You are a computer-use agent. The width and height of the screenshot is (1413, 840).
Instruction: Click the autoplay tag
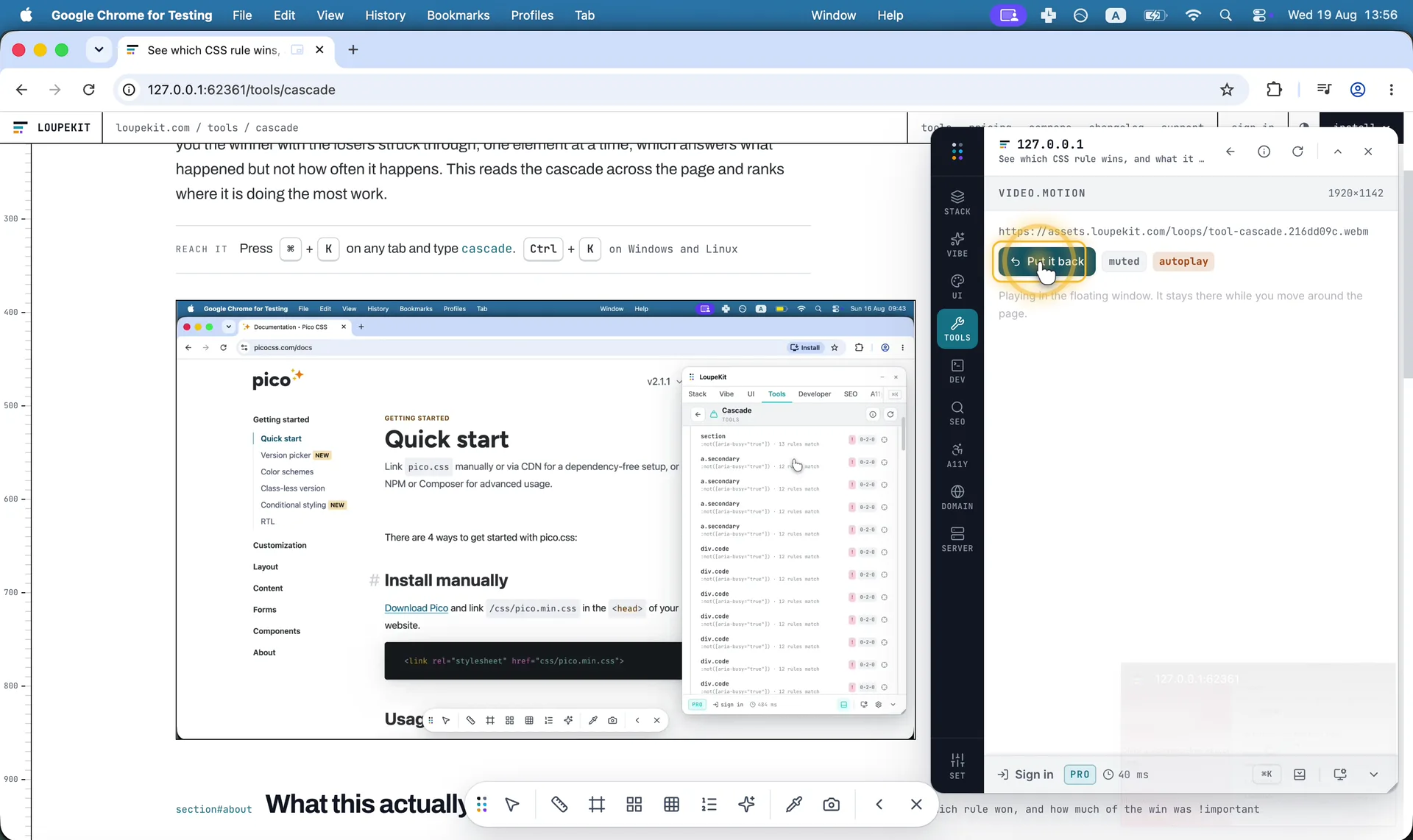tap(1183, 261)
